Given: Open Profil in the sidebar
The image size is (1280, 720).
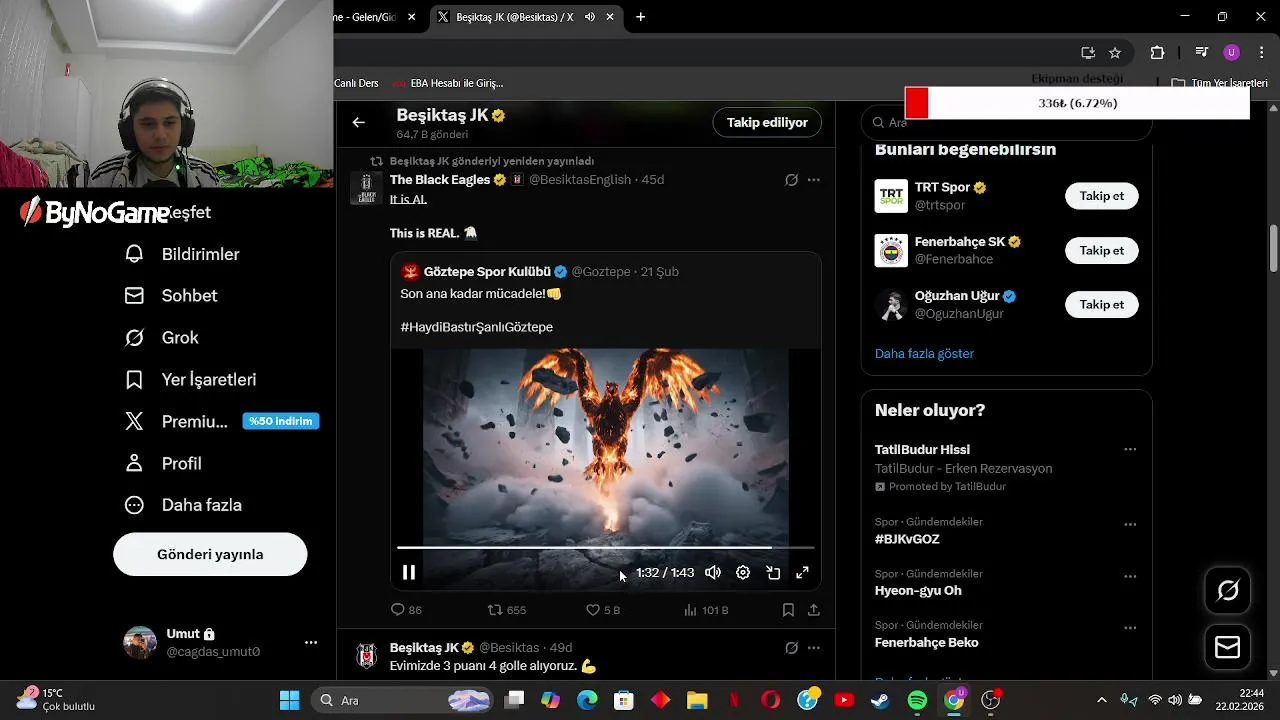Looking at the screenshot, I should (163, 464).
